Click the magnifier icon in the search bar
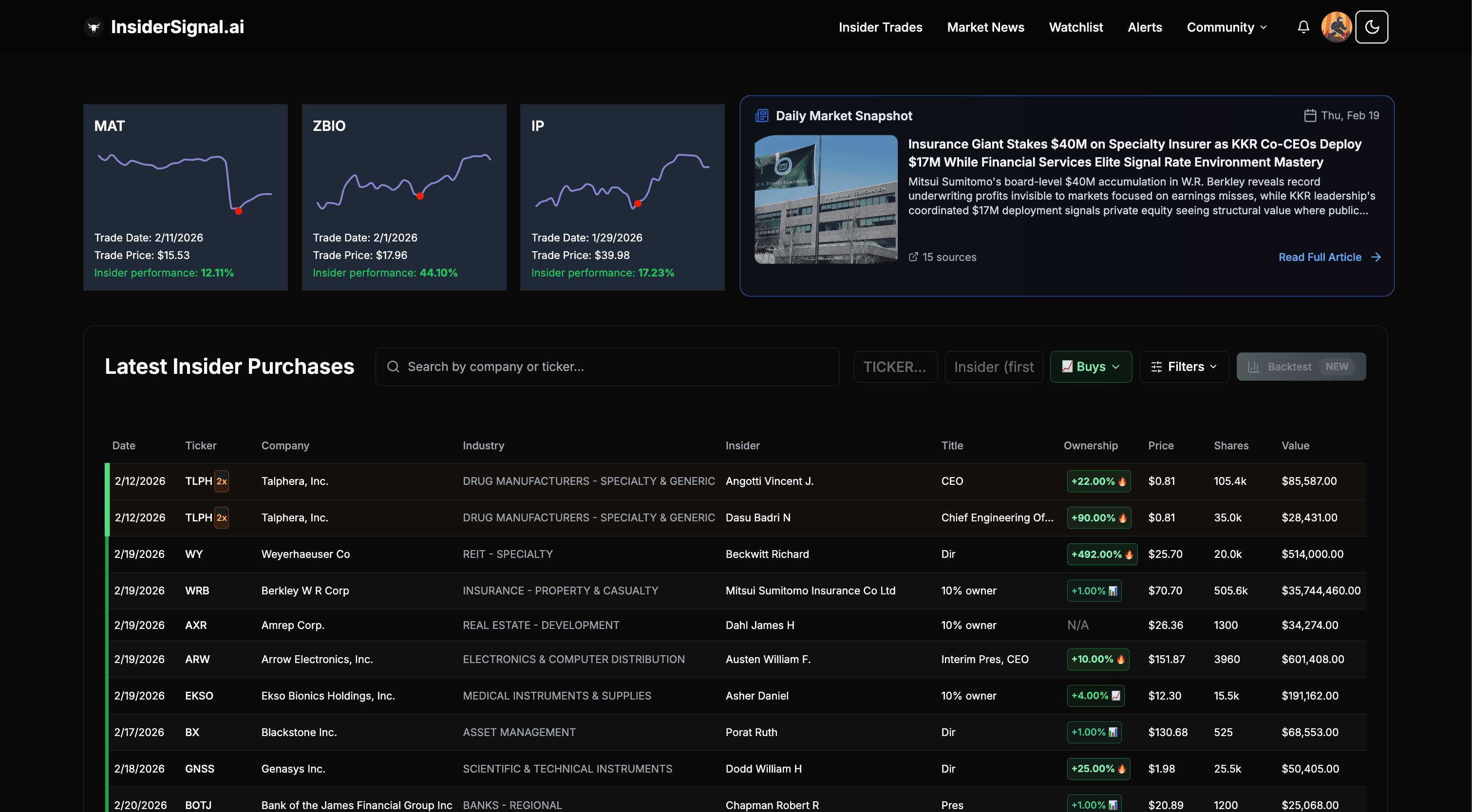Viewport: 1472px width, 812px height. (394, 366)
